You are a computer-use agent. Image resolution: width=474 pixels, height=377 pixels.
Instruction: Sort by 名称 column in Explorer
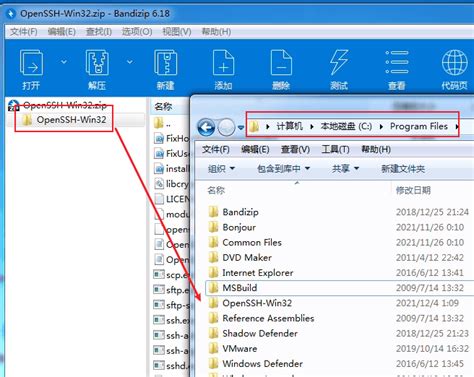(216, 190)
